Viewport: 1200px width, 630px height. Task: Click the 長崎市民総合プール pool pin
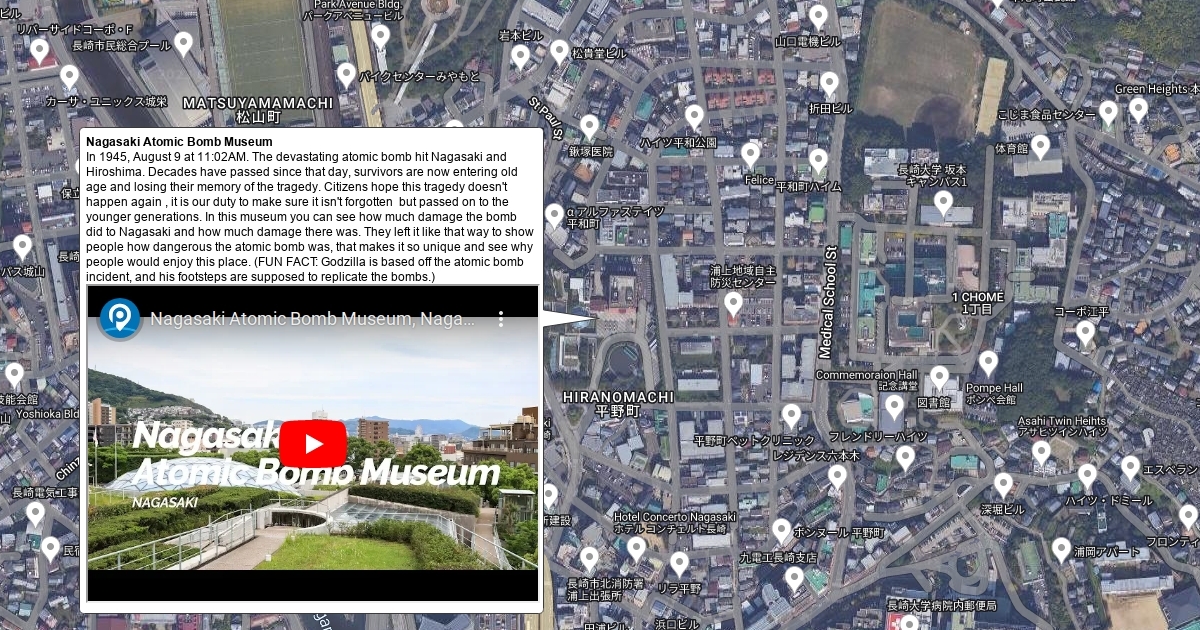183,43
